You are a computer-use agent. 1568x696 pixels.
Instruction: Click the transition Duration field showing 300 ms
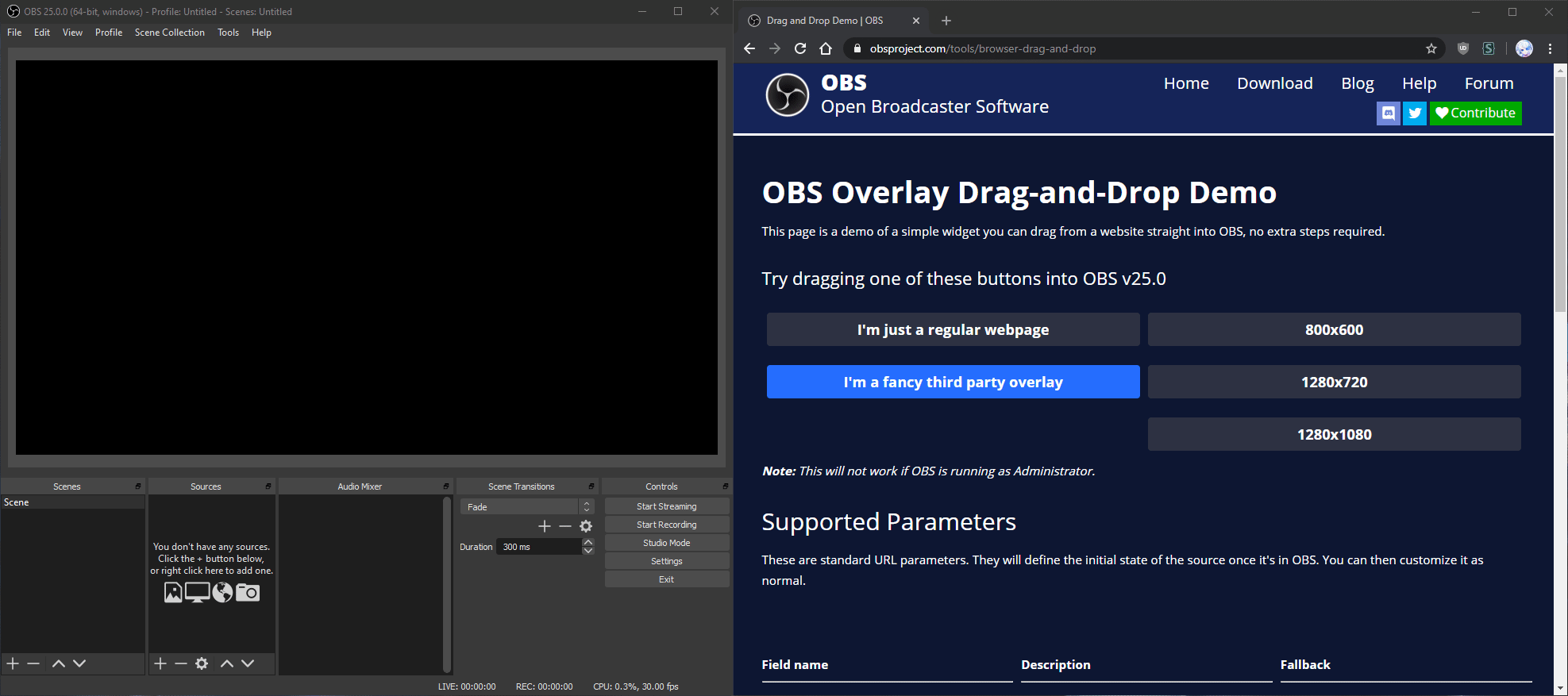pyautogui.click(x=539, y=547)
